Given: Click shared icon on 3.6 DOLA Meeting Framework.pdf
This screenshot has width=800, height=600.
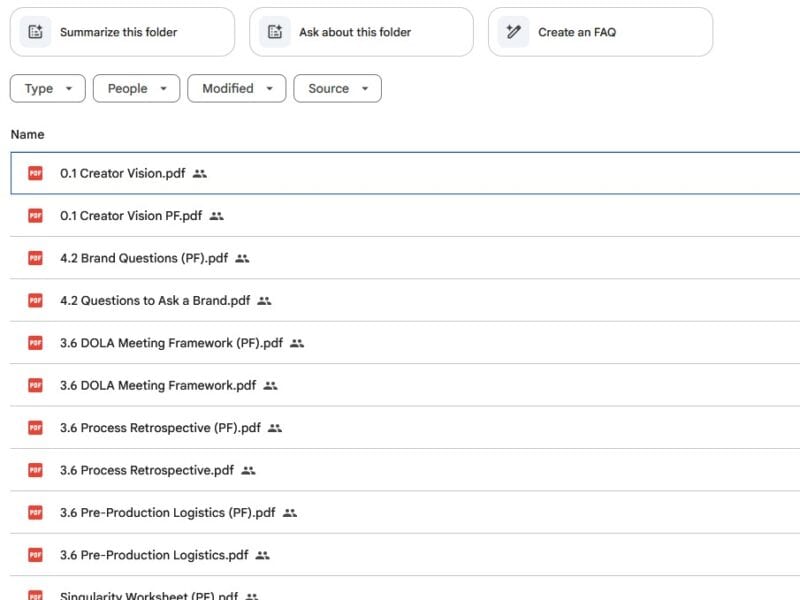Looking at the screenshot, I should (x=271, y=385).
